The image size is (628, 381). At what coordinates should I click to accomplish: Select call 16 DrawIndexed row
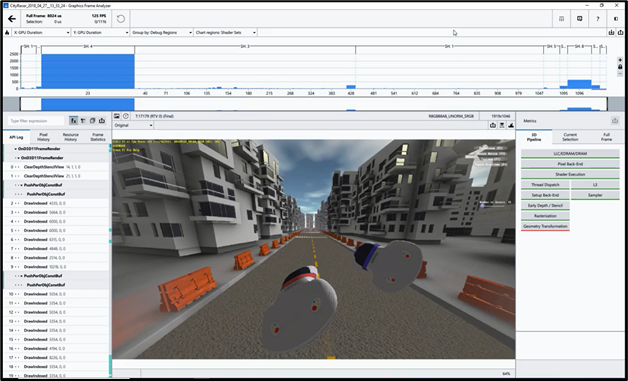[56, 349]
